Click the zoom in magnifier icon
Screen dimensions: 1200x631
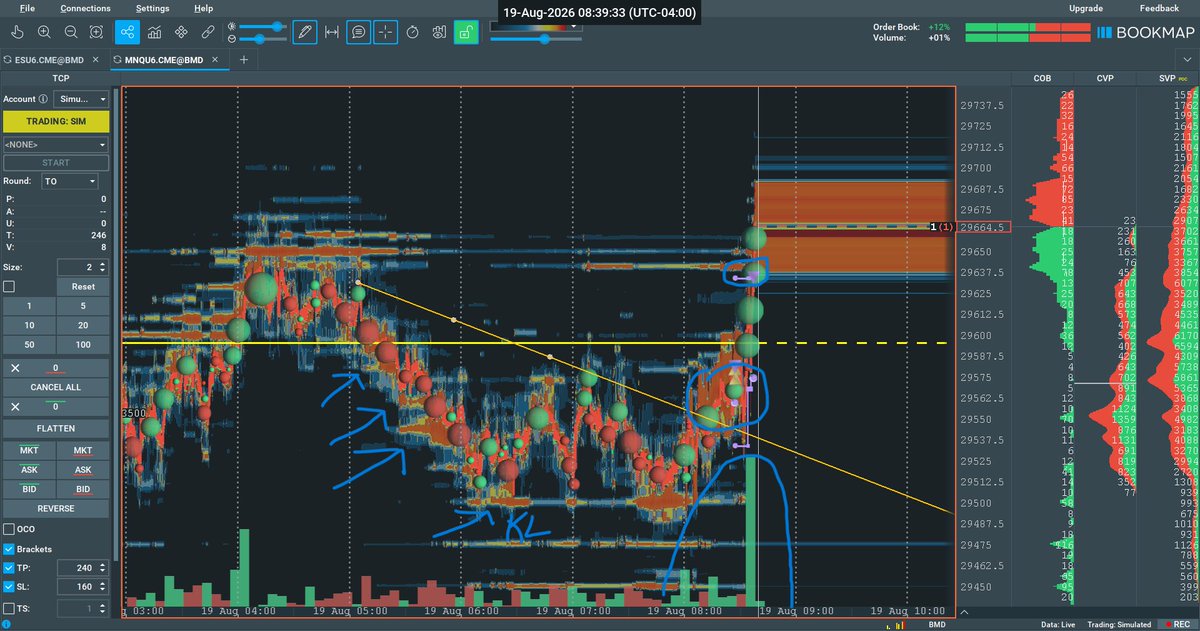[43, 32]
